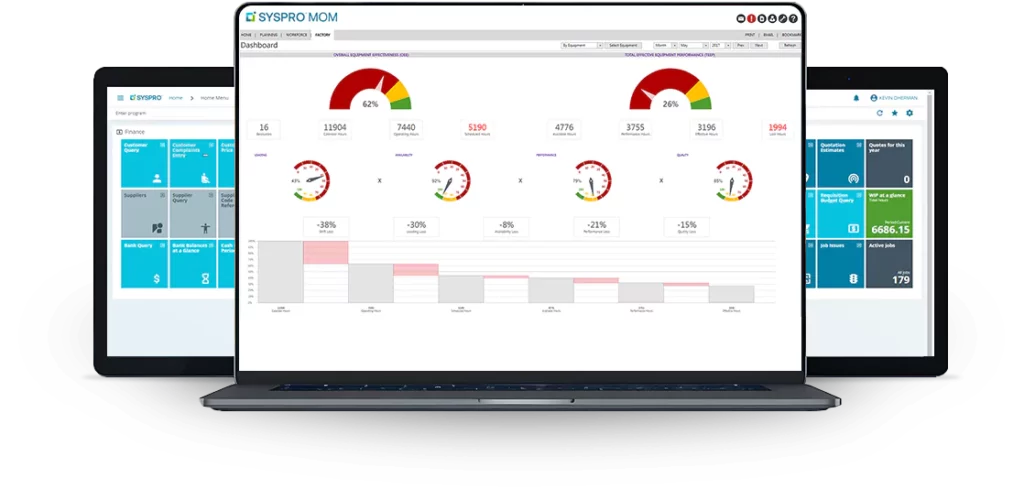Click the -8% loss box
The width and height of the screenshot is (1024, 500).
506,227
